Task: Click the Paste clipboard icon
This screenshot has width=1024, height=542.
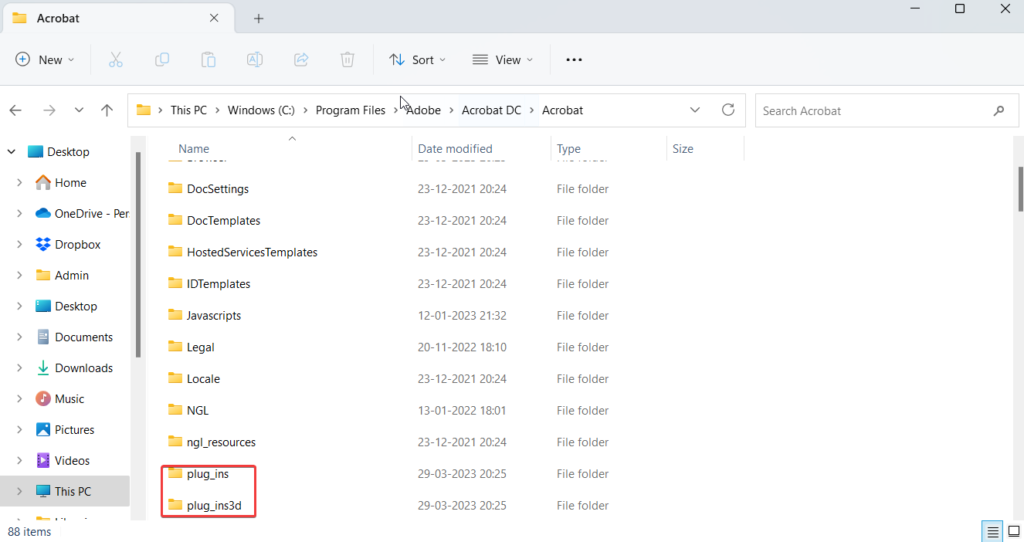Action: [x=208, y=60]
